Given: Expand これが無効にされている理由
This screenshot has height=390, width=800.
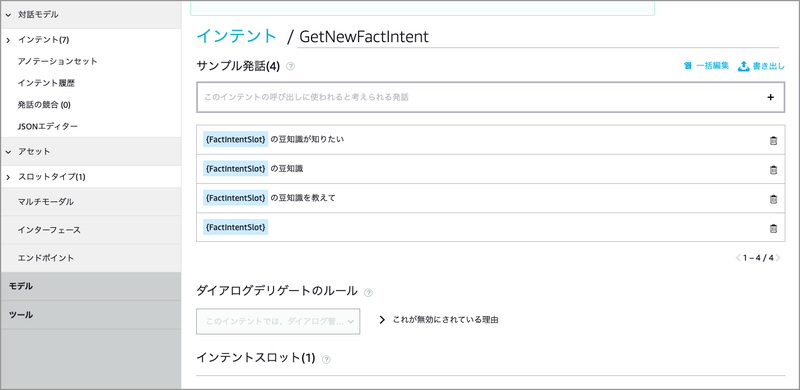Looking at the screenshot, I should [439, 320].
